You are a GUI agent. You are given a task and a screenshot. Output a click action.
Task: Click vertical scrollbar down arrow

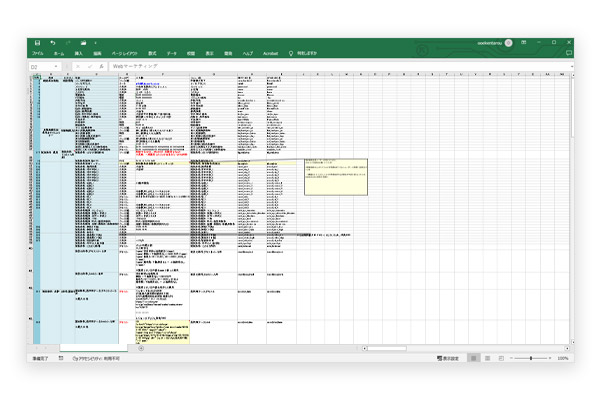[x=572, y=341]
